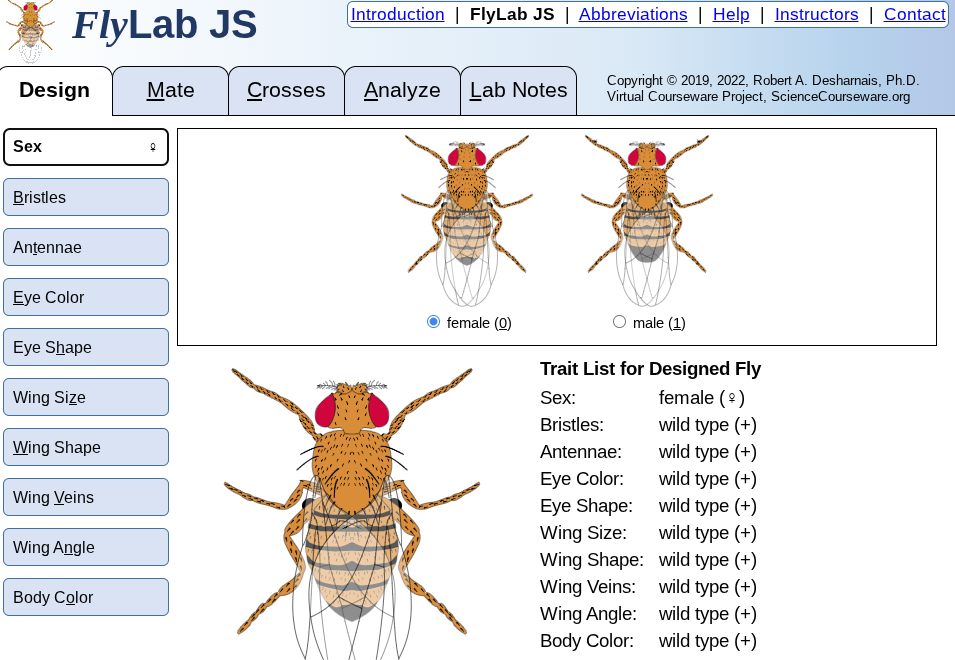Open the Wing Angle trait selector

point(86,547)
